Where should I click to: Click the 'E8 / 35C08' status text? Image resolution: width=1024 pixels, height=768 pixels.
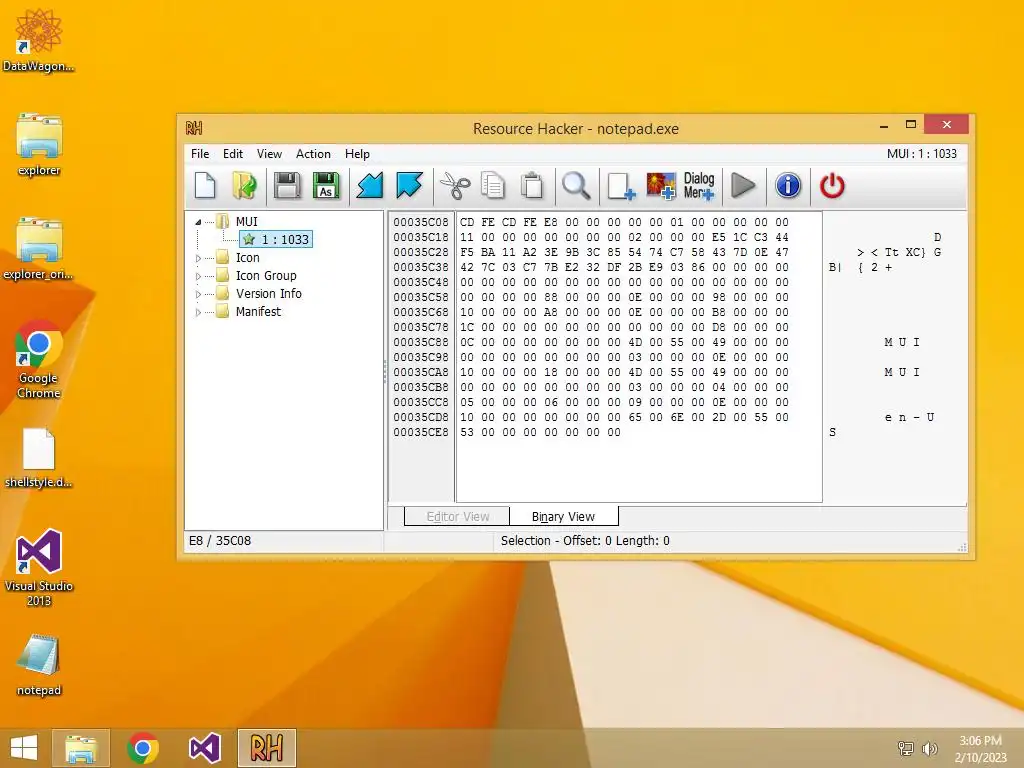tap(220, 541)
